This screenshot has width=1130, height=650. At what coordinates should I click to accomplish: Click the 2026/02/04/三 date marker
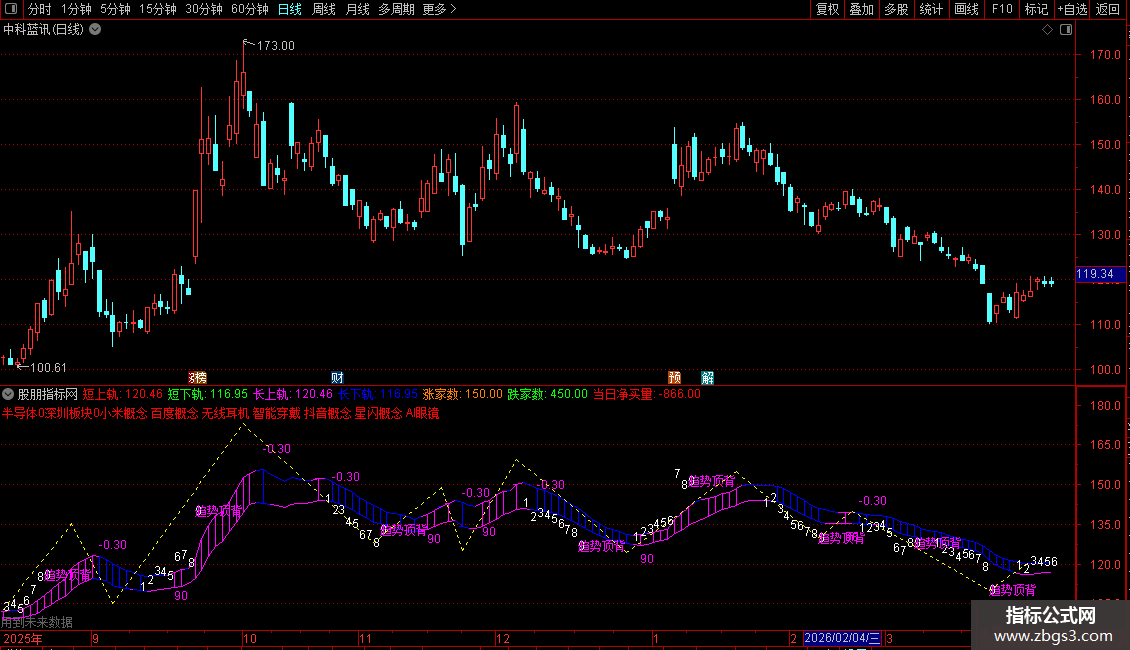[842, 638]
